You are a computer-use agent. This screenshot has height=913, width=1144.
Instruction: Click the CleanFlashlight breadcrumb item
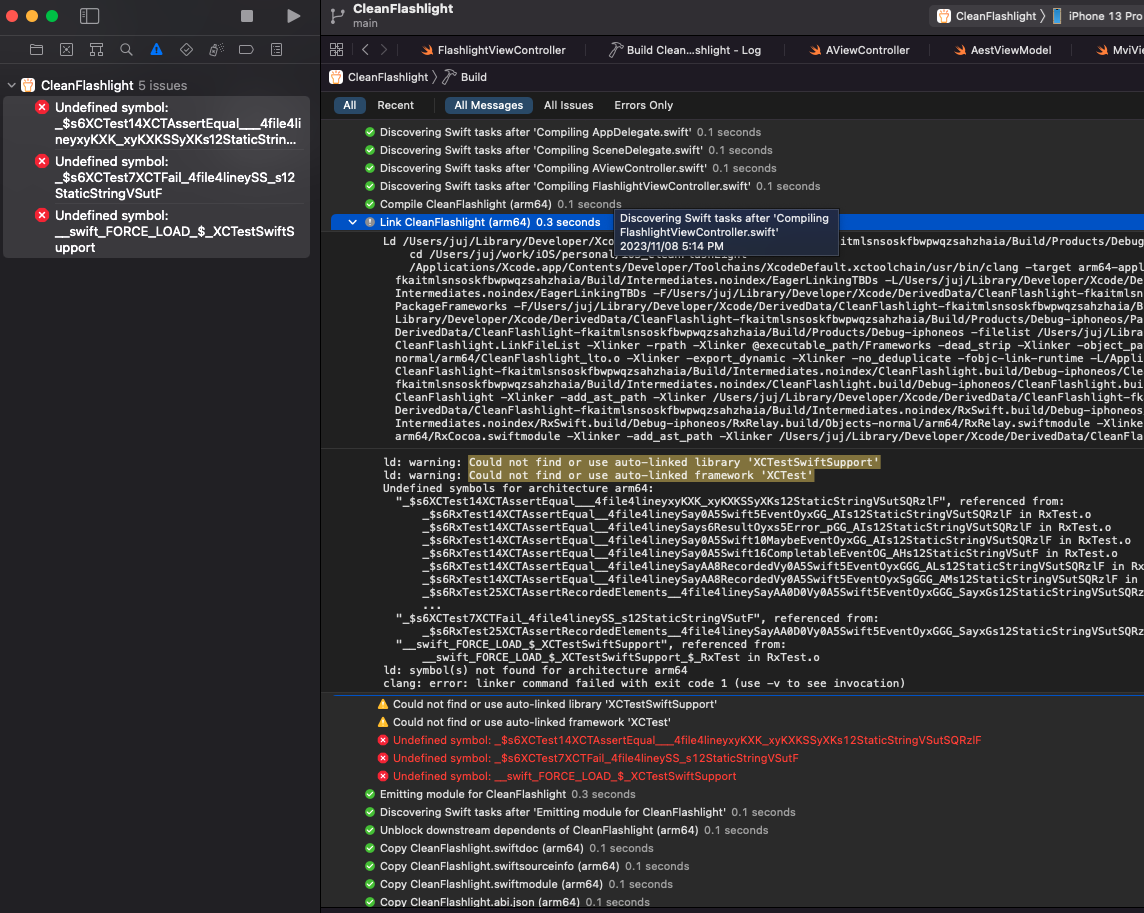tap(379, 77)
